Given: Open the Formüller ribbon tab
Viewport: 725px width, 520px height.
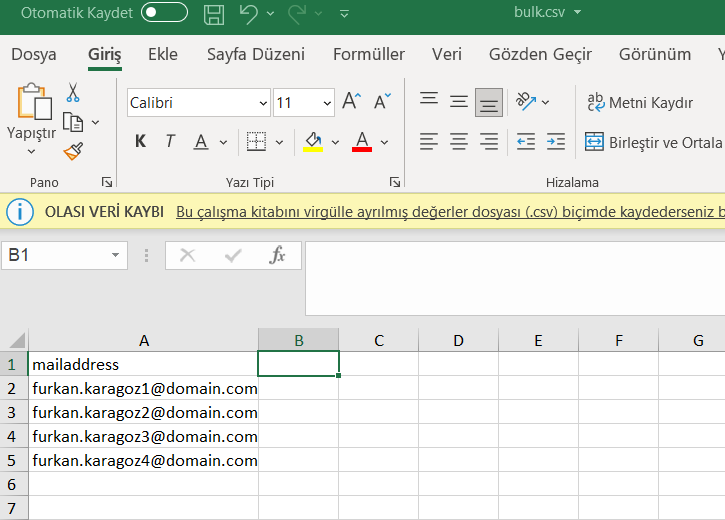Looking at the screenshot, I should [368, 54].
